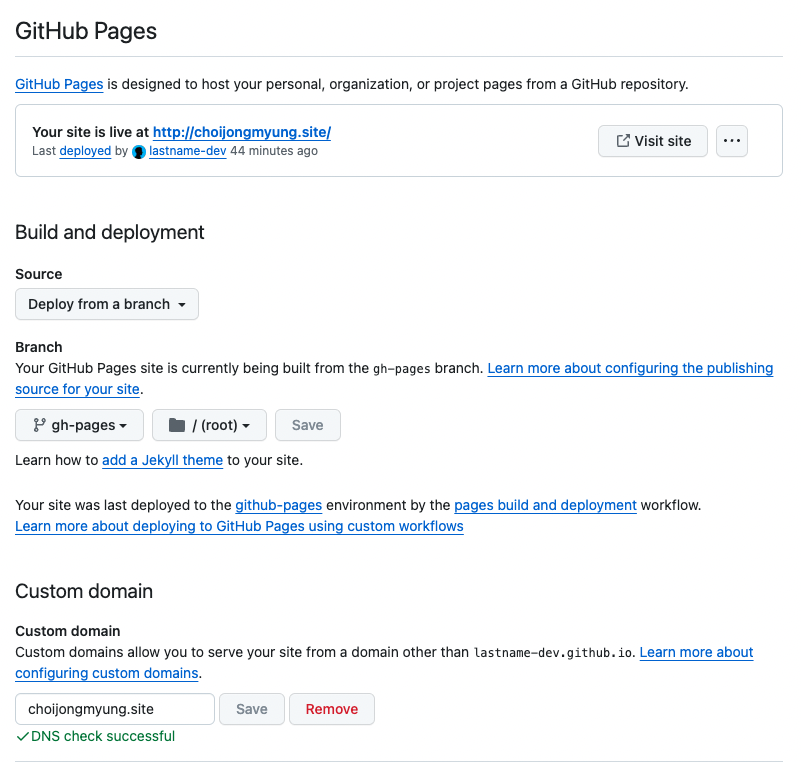
Task: Open the choijongmyung.site live link
Action: click(x=242, y=132)
